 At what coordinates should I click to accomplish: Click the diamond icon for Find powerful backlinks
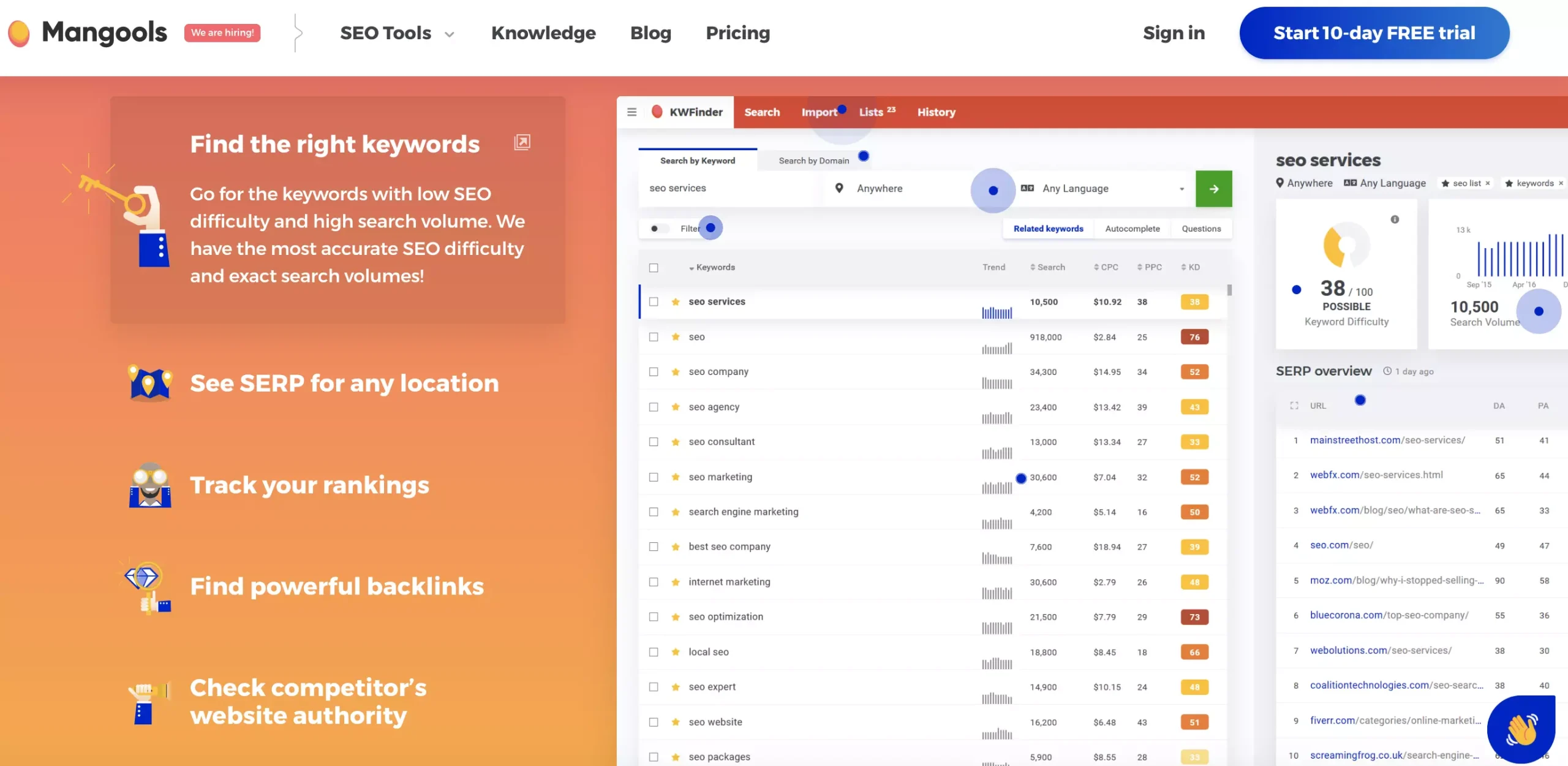pos(146,586)
